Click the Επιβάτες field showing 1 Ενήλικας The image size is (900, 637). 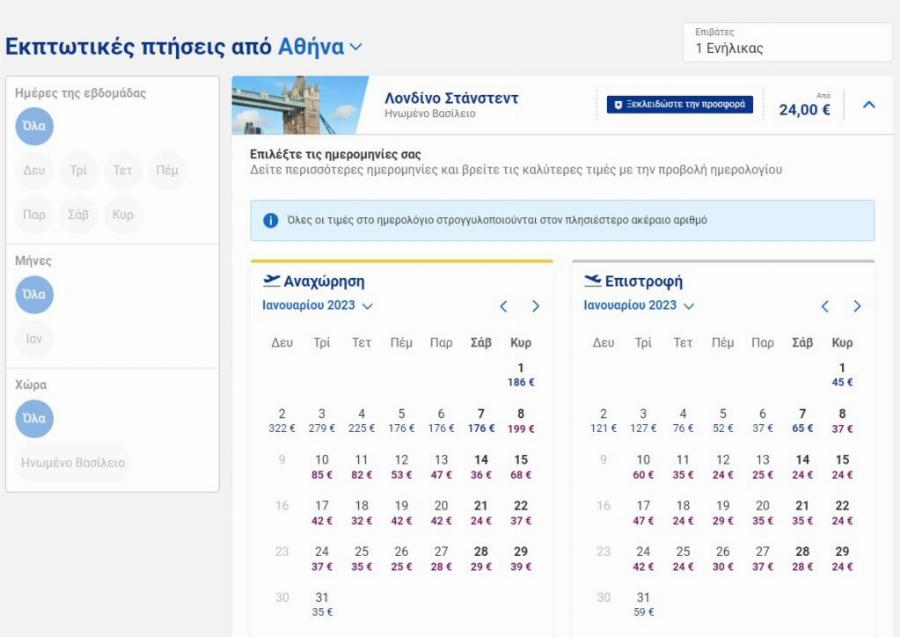pyautogui.click(x=787, y=42)
